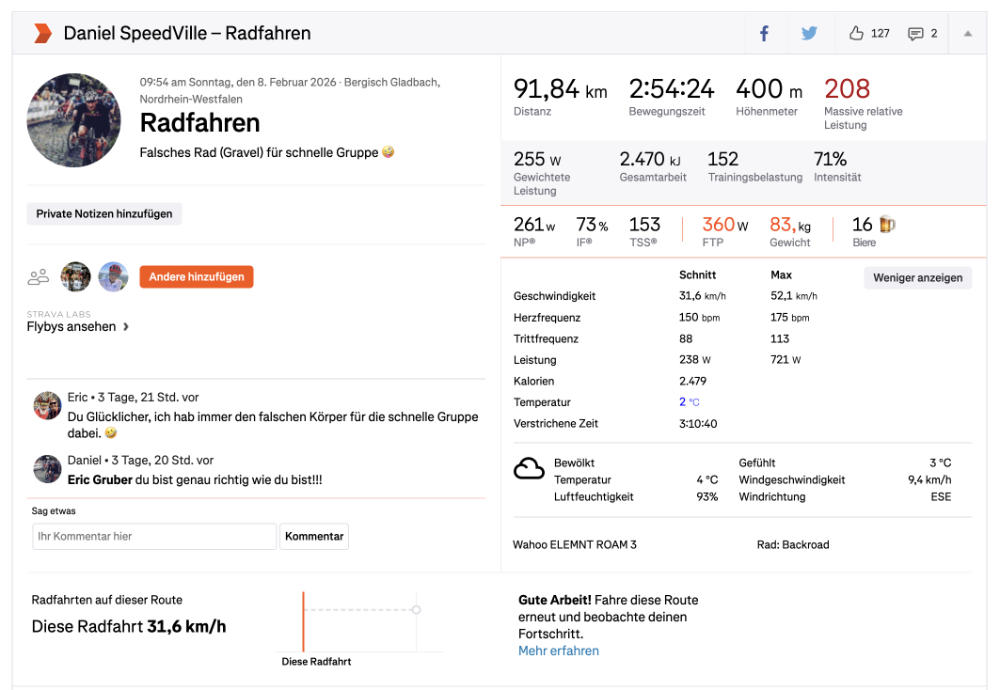This screenshot has width=1000, height=690.
Task: Share activity via Twitter icon
Action: click(x=809, y=33)
